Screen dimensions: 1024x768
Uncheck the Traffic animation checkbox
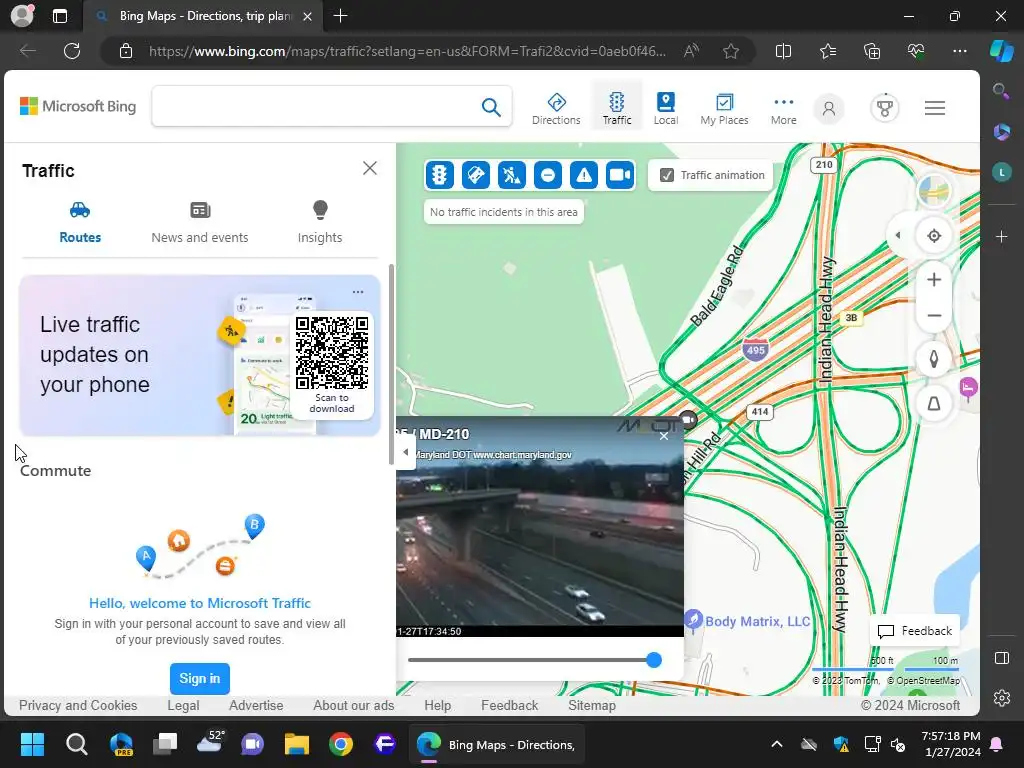667,175
